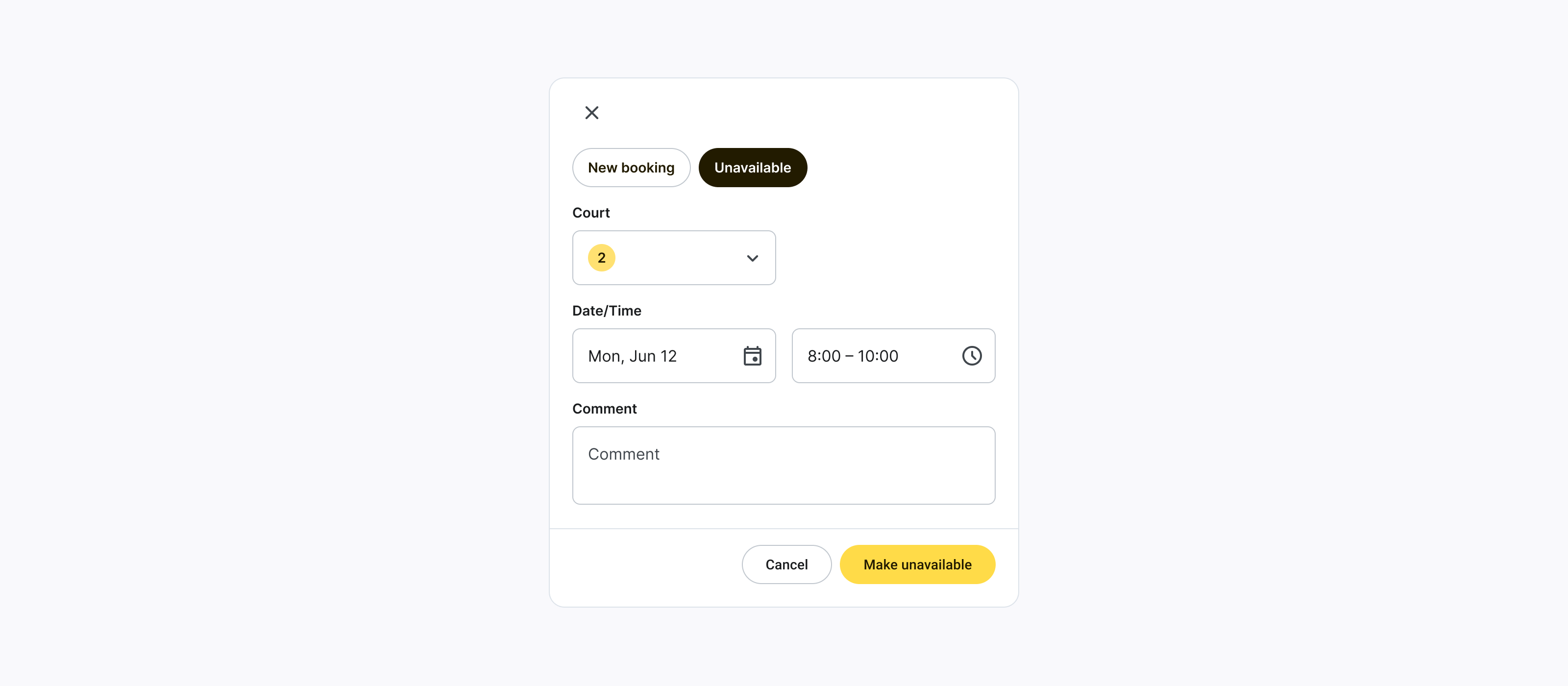Click inside the Comment text area
This screenshot has width=1568, height=686.
point(784,465)
